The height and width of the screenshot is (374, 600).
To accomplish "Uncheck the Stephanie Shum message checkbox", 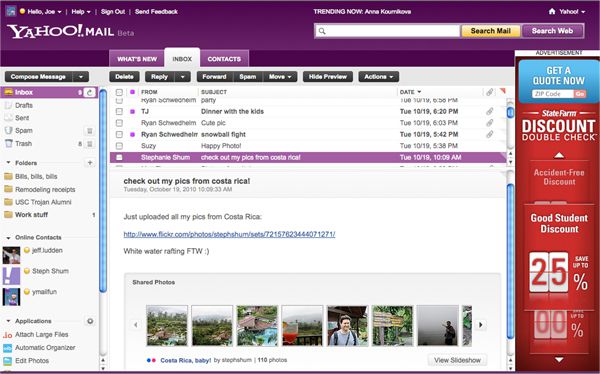I will coord(119,157).
